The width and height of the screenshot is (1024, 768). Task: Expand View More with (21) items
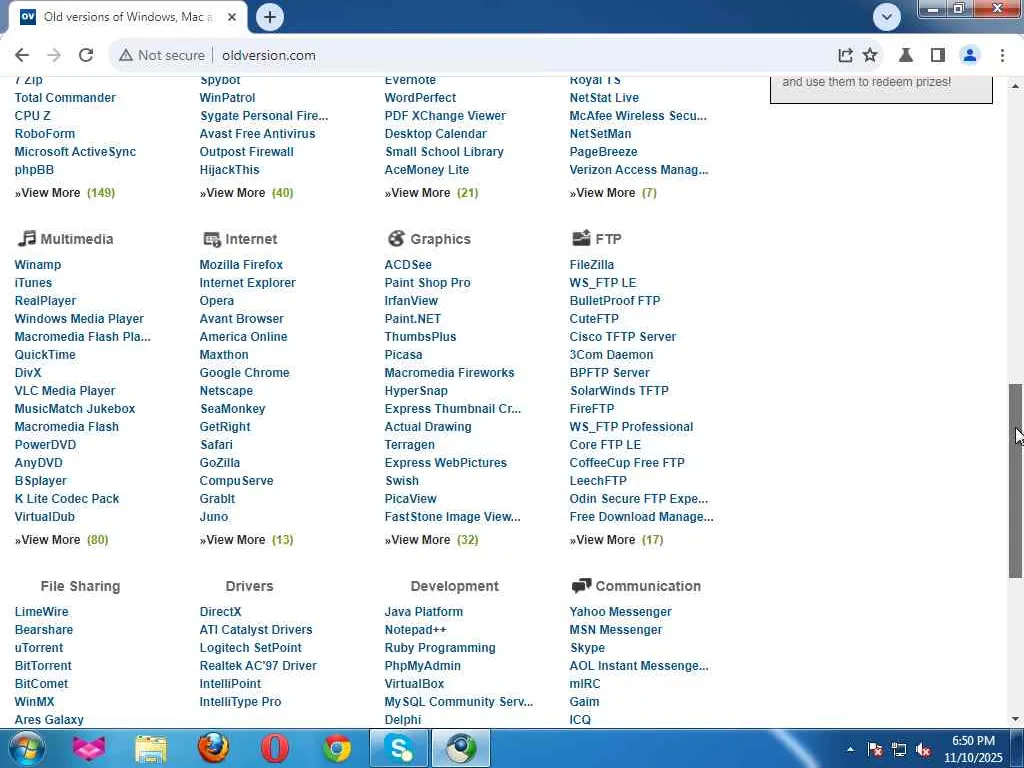[431, 193]
